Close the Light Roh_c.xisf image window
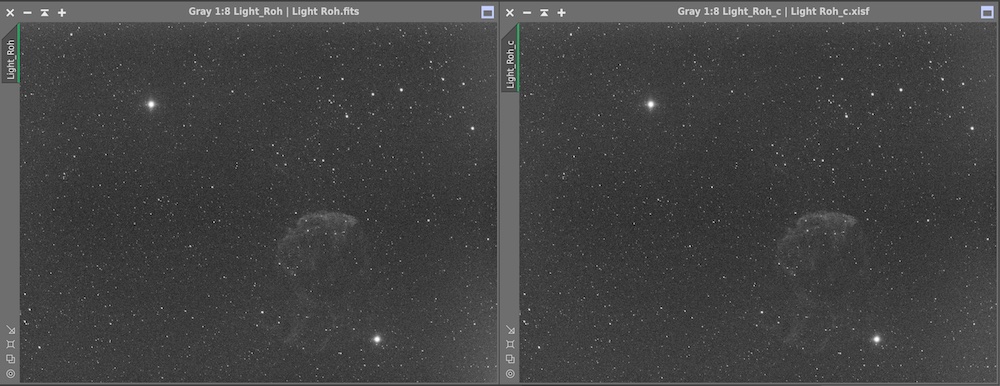 pos(510,12)
